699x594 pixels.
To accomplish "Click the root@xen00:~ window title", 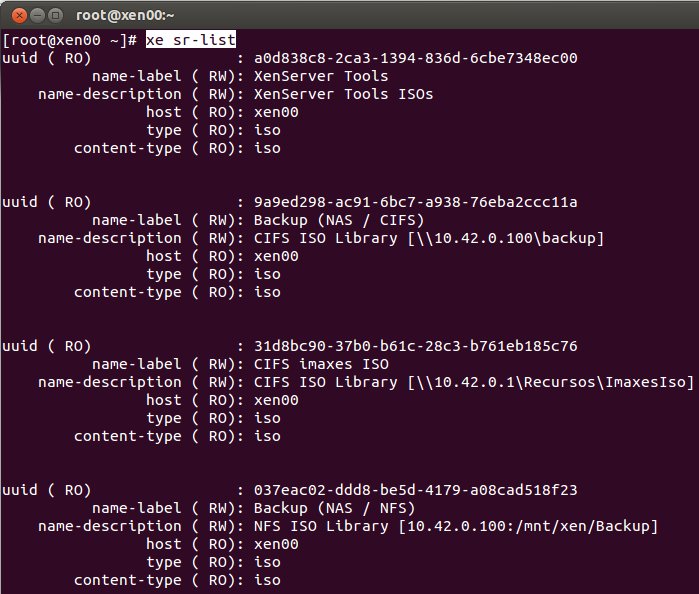I will tap(125, 15).
